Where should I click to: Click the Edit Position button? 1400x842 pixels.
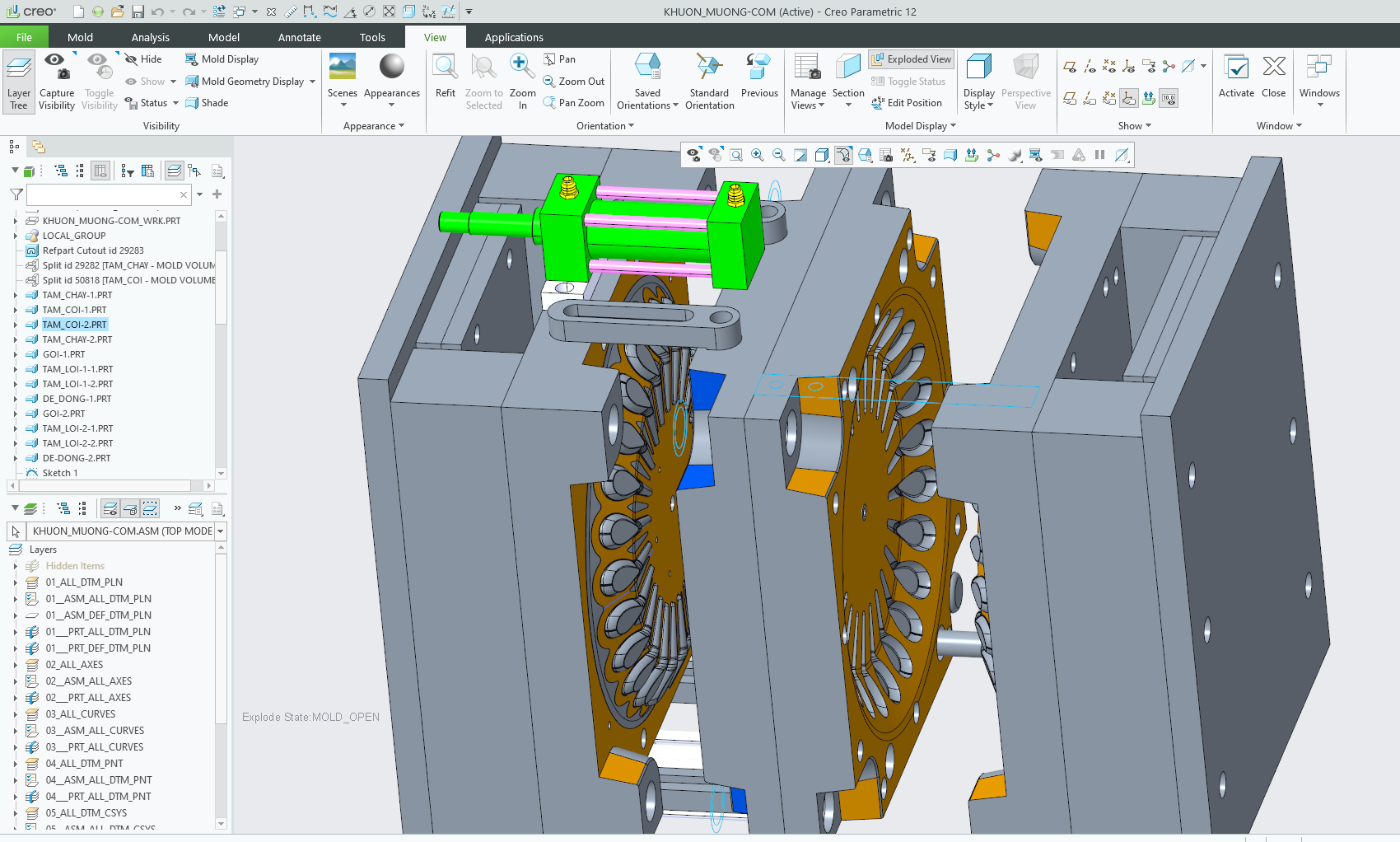906,103
